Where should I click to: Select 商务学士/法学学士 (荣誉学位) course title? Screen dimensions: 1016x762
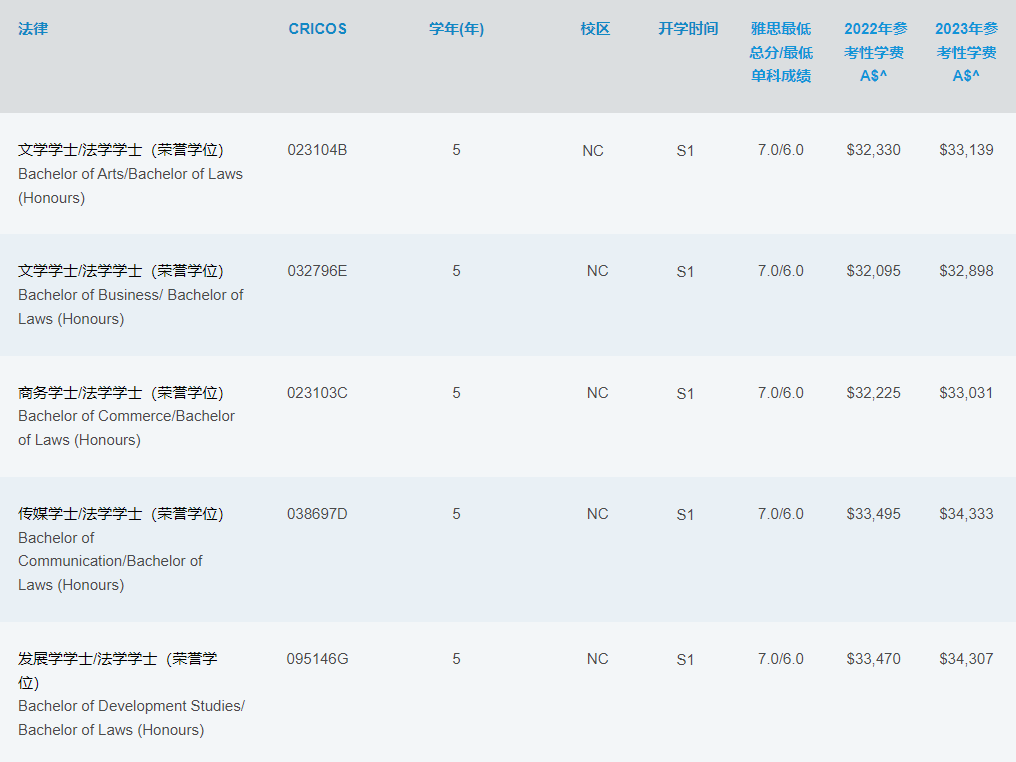(121, 393)
